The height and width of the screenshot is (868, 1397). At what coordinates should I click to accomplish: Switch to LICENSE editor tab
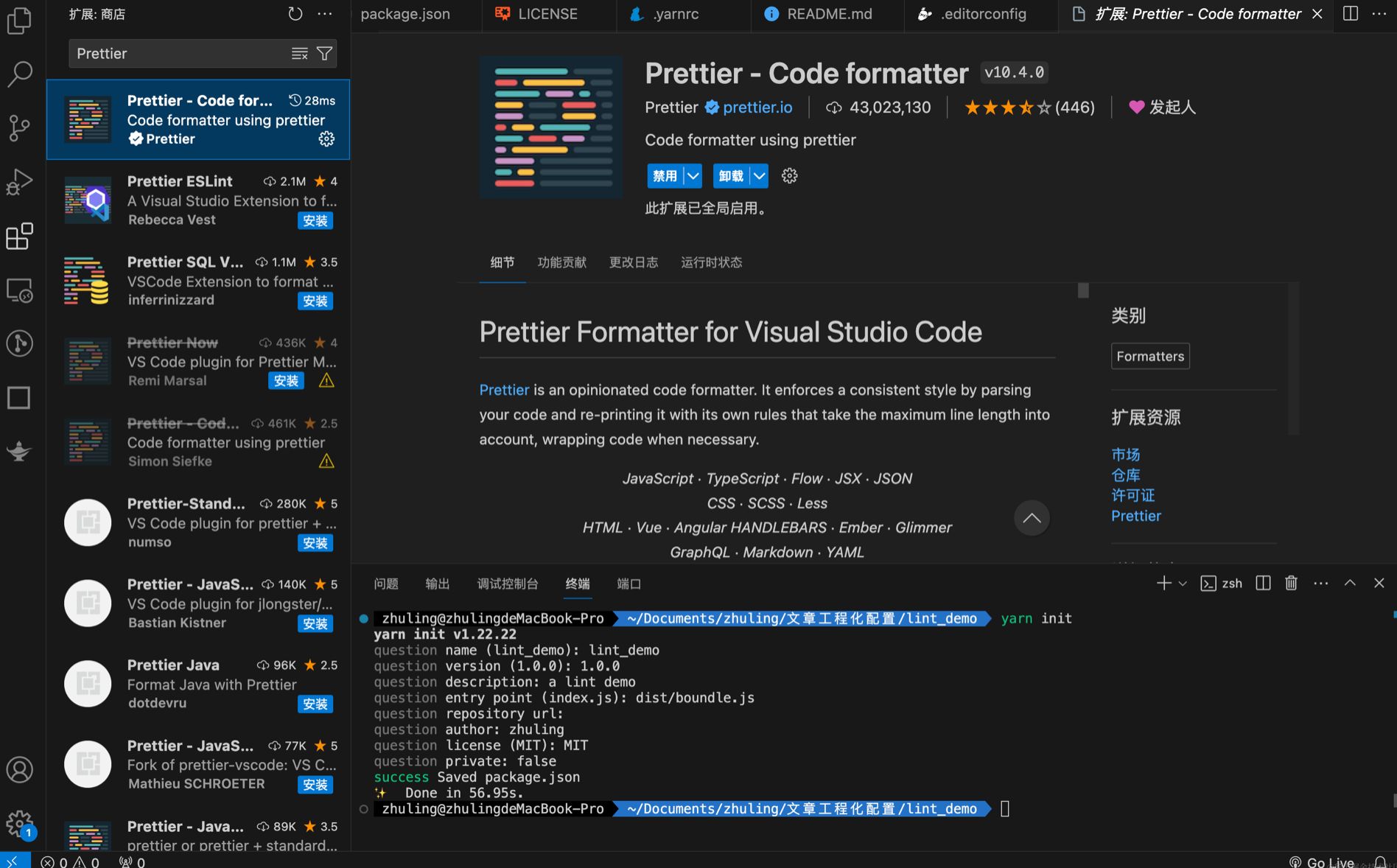(x=547, y=14)
